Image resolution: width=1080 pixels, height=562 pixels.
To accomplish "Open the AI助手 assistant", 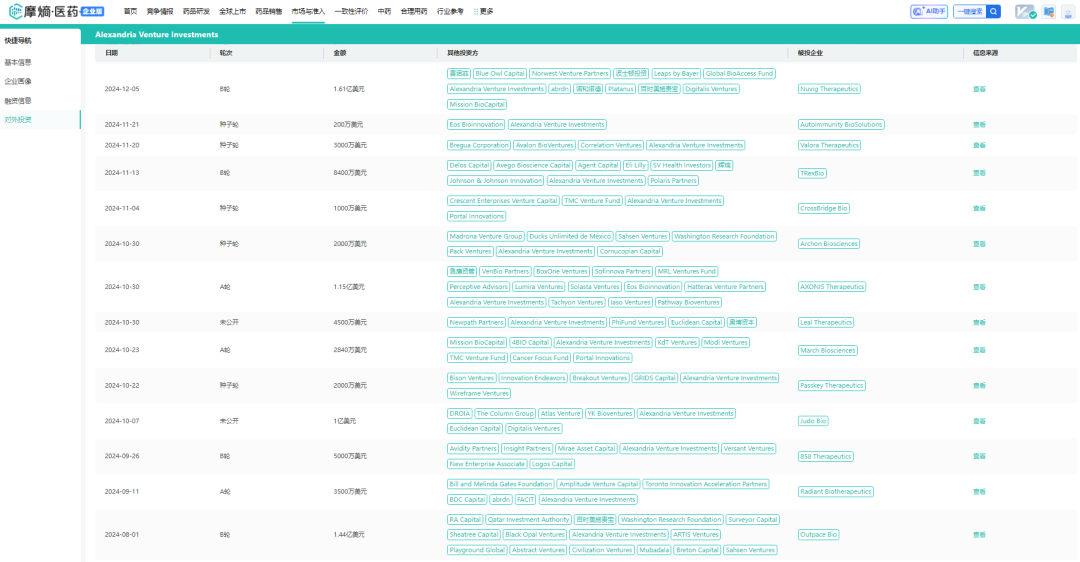I will coord(928,12).
